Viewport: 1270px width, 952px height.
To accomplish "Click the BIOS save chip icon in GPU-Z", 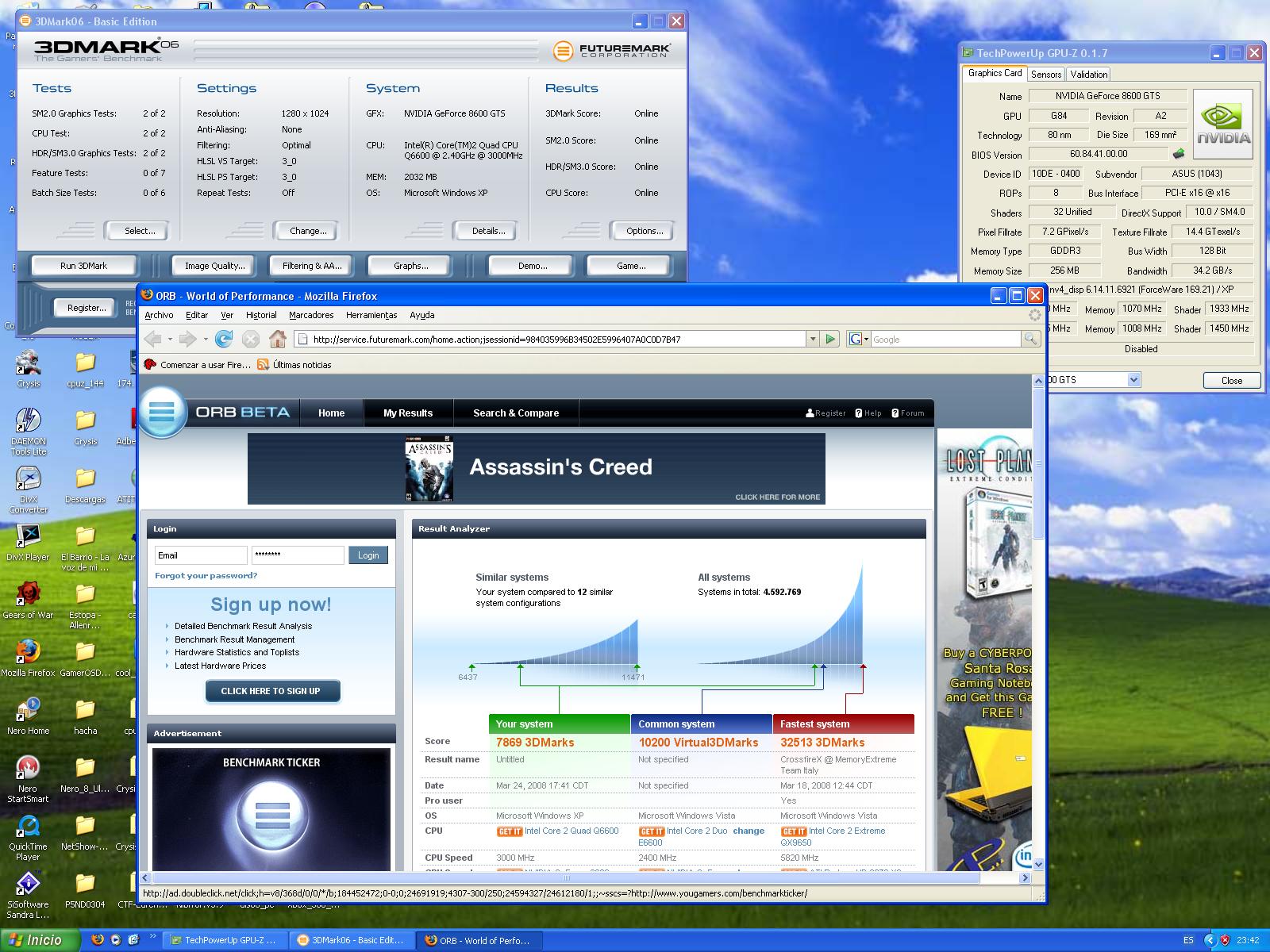I will pos(1180,154).
